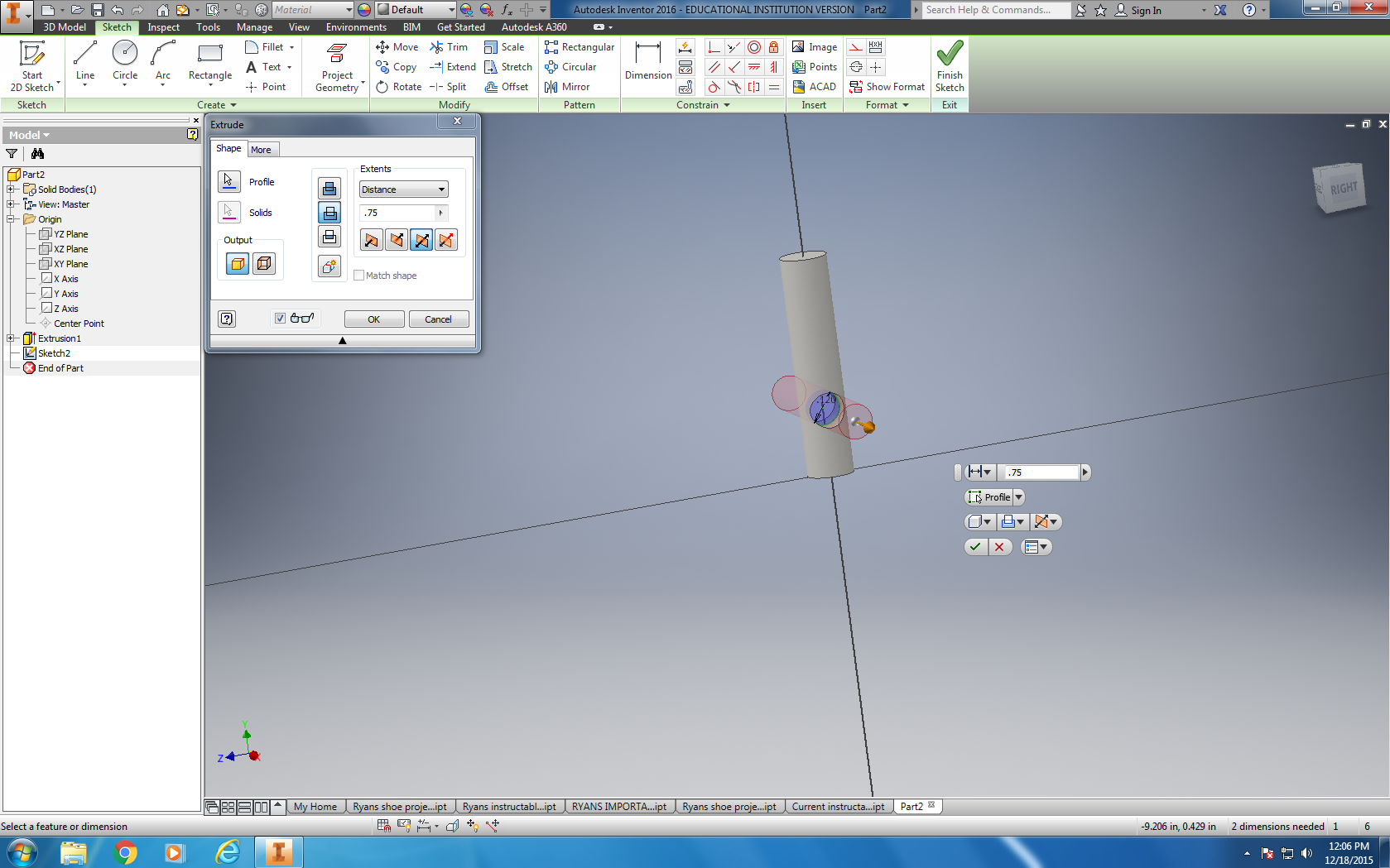The image size is (1390, 868).
Task: Open the Extents Distance dropdown
Action: [x=404, y=189]
